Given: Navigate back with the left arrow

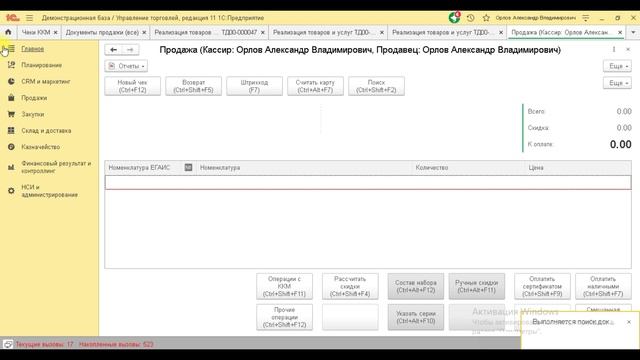Looking at the screenshot, I should coord(113,50).
